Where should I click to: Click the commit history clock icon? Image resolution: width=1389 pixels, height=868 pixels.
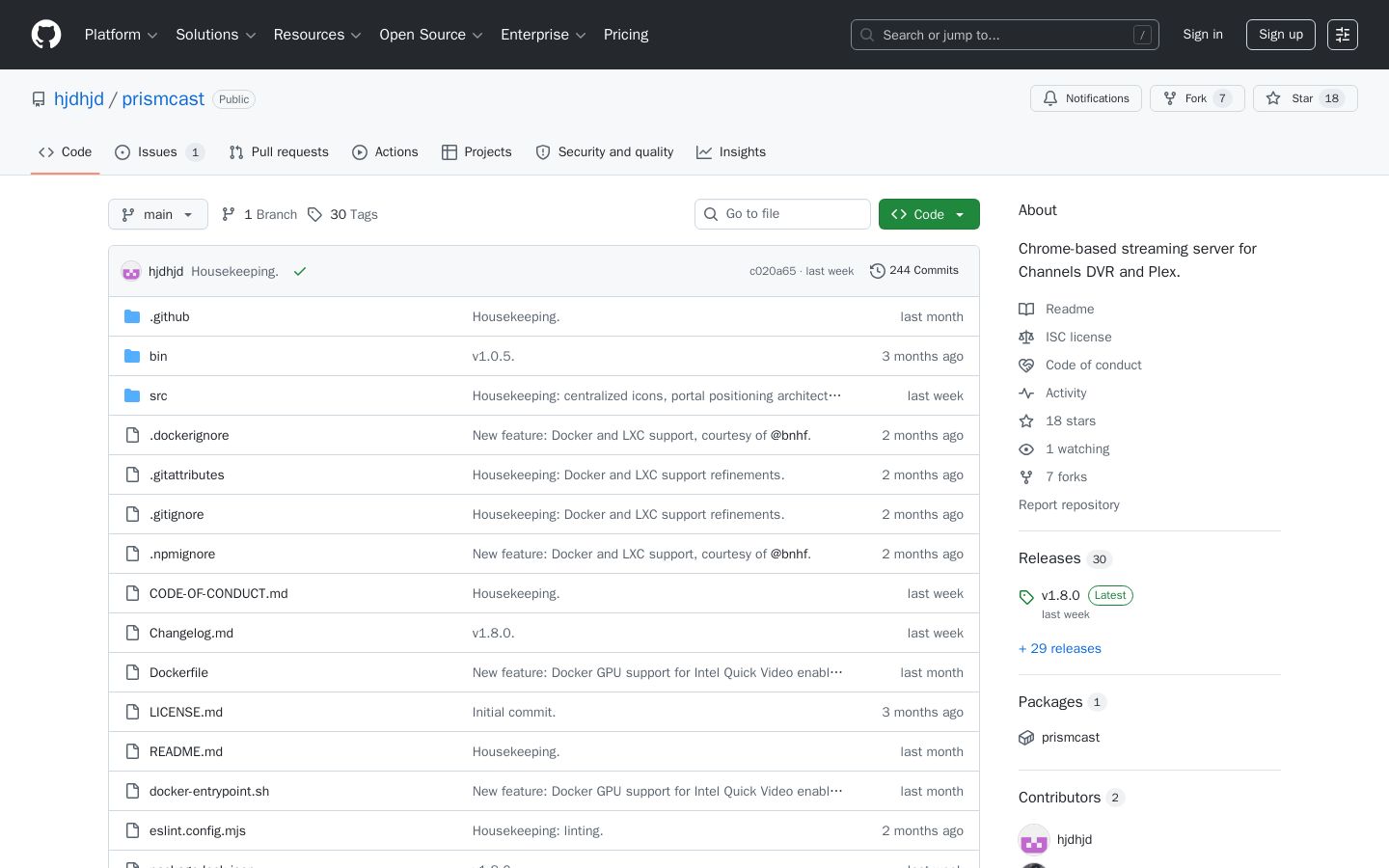point(877,271)
